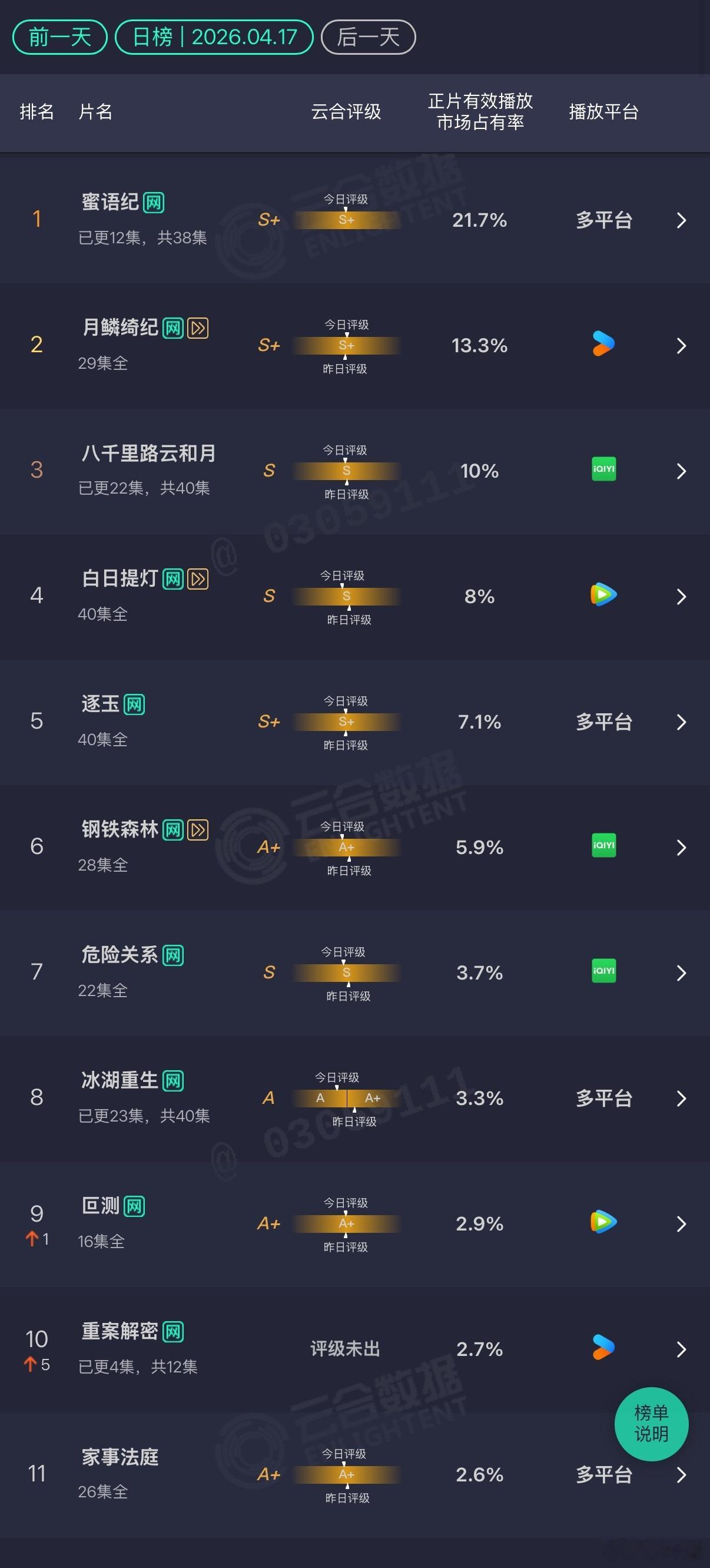710x1568 pixels.
Task: Click Tencent Video icon for 白日提灯
Action: tap(603, 595)
